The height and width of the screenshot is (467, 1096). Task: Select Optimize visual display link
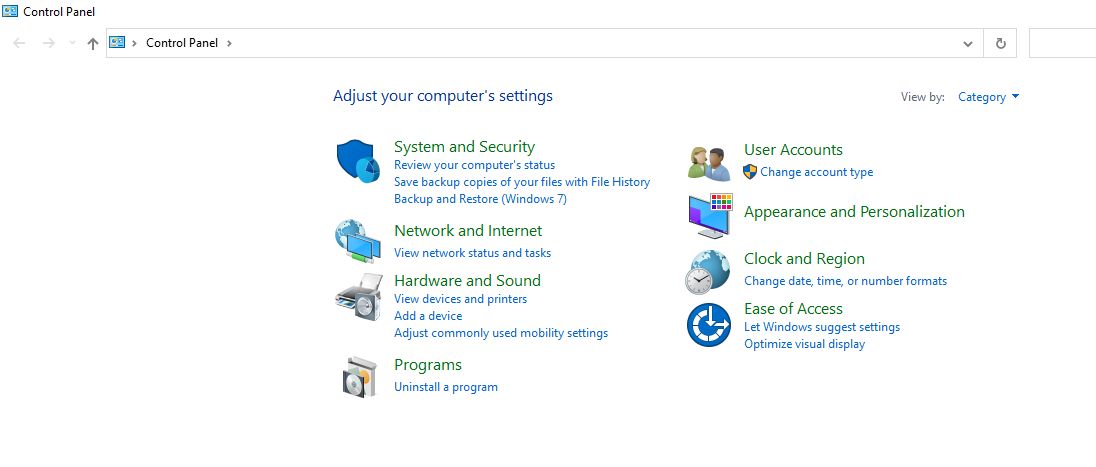coord(805,344)
